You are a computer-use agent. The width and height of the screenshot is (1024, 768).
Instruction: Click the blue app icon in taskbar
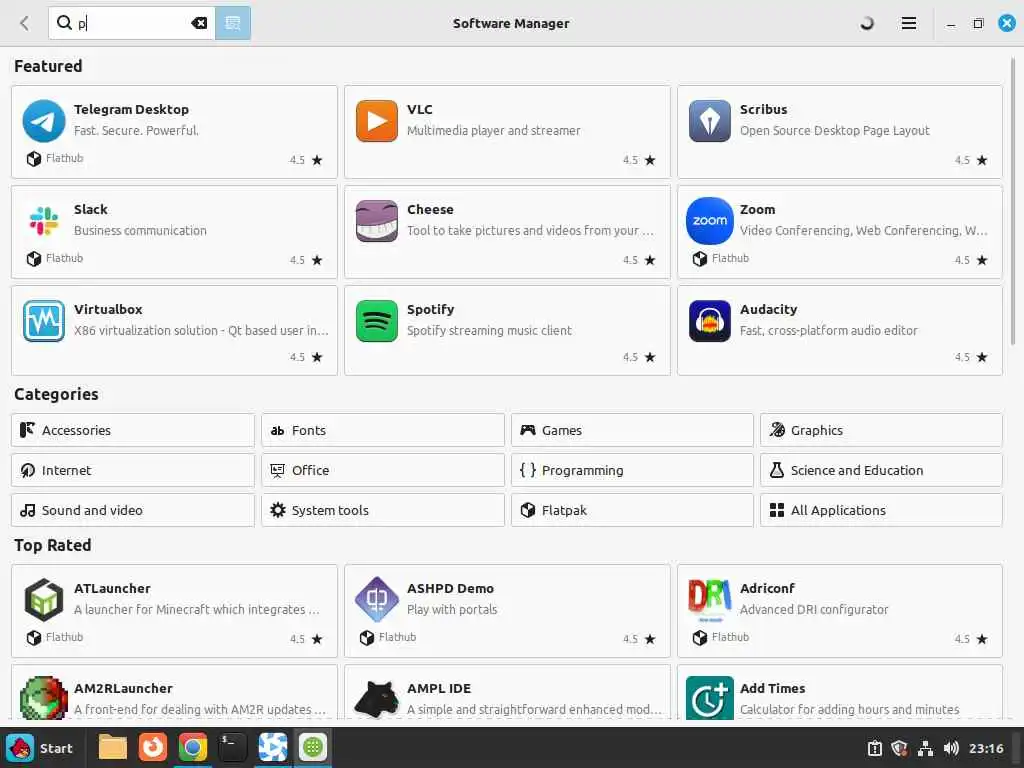click(x=272, y=747)
